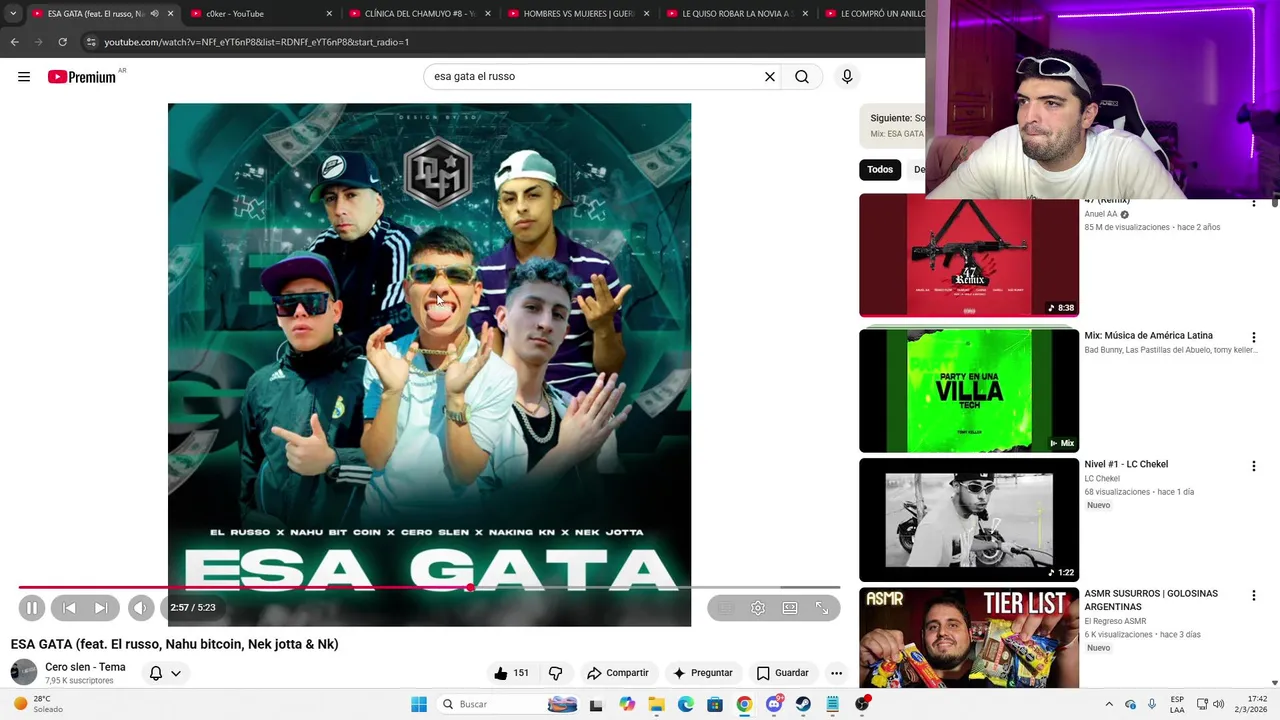Switch to LE COMPRÓ UN ANILLO tab
The image size is (1280, 720).
click(873, 14)
